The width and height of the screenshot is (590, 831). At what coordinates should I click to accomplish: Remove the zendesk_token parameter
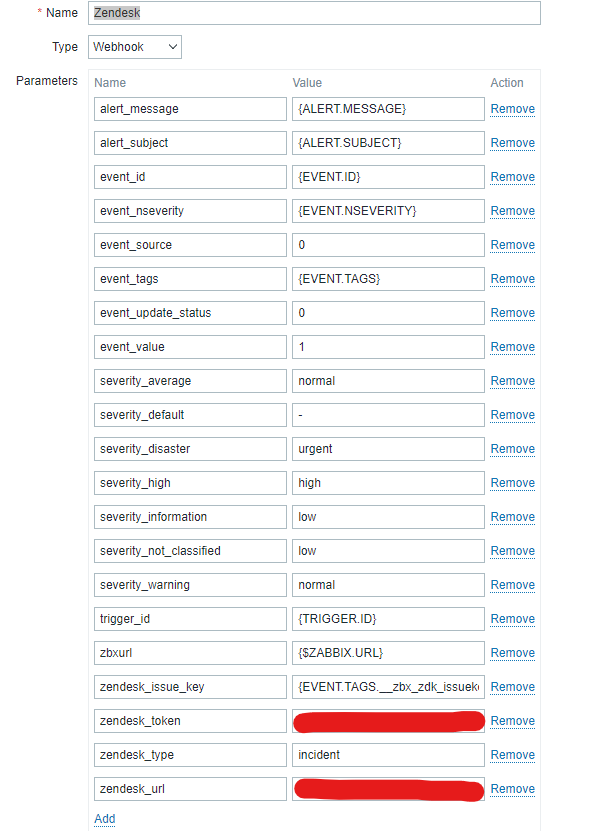coord(512,721)
